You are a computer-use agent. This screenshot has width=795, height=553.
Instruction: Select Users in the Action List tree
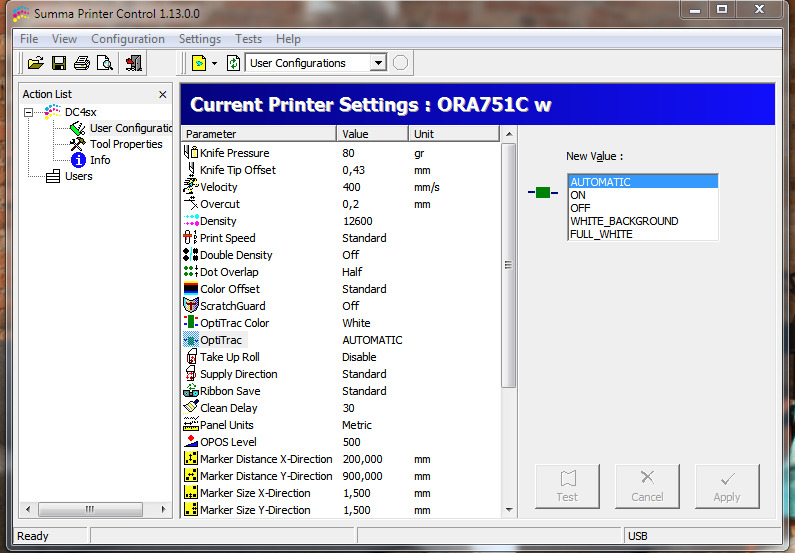[79, 176]
